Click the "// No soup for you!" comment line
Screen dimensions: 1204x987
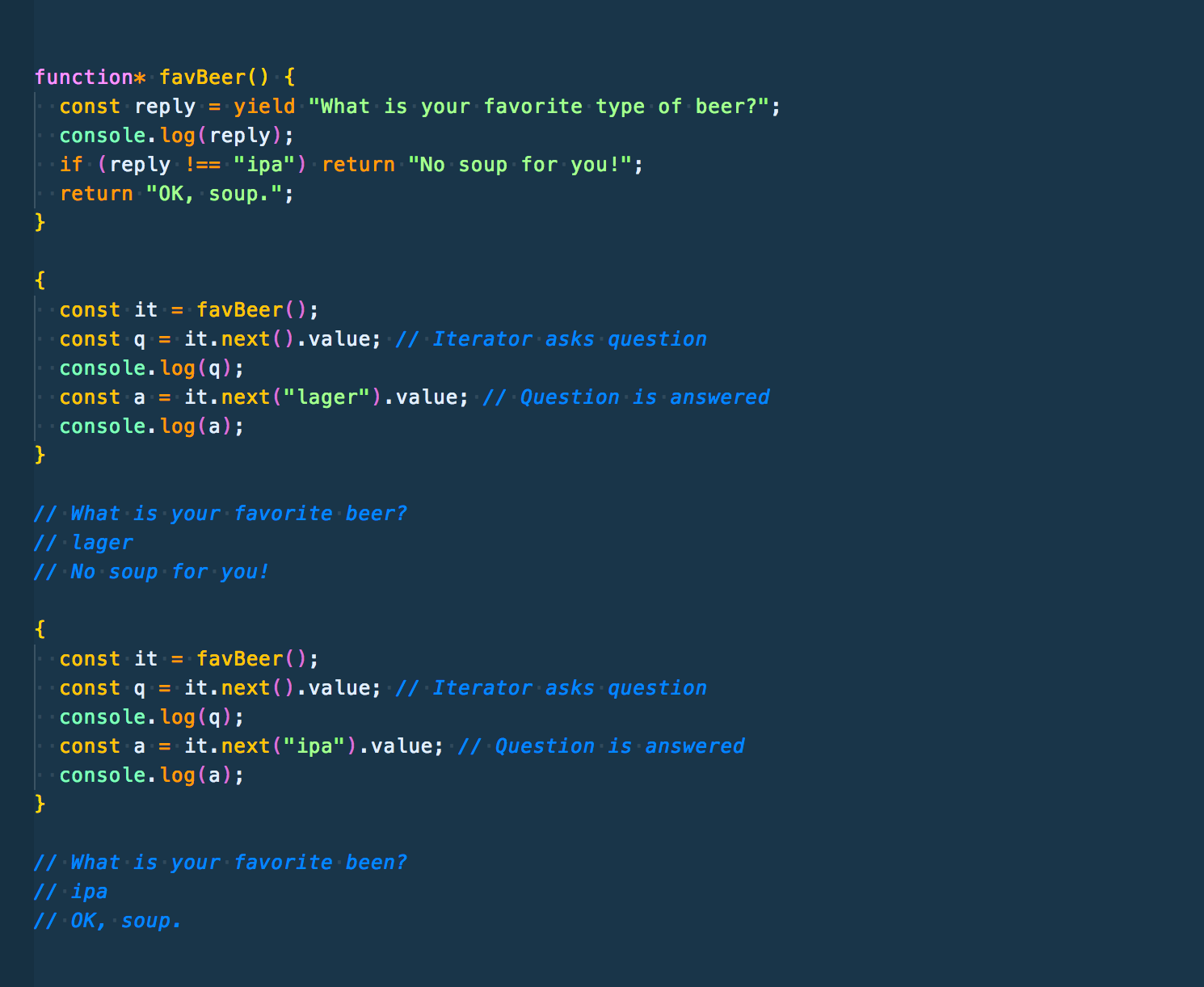(x=152, y=572)
